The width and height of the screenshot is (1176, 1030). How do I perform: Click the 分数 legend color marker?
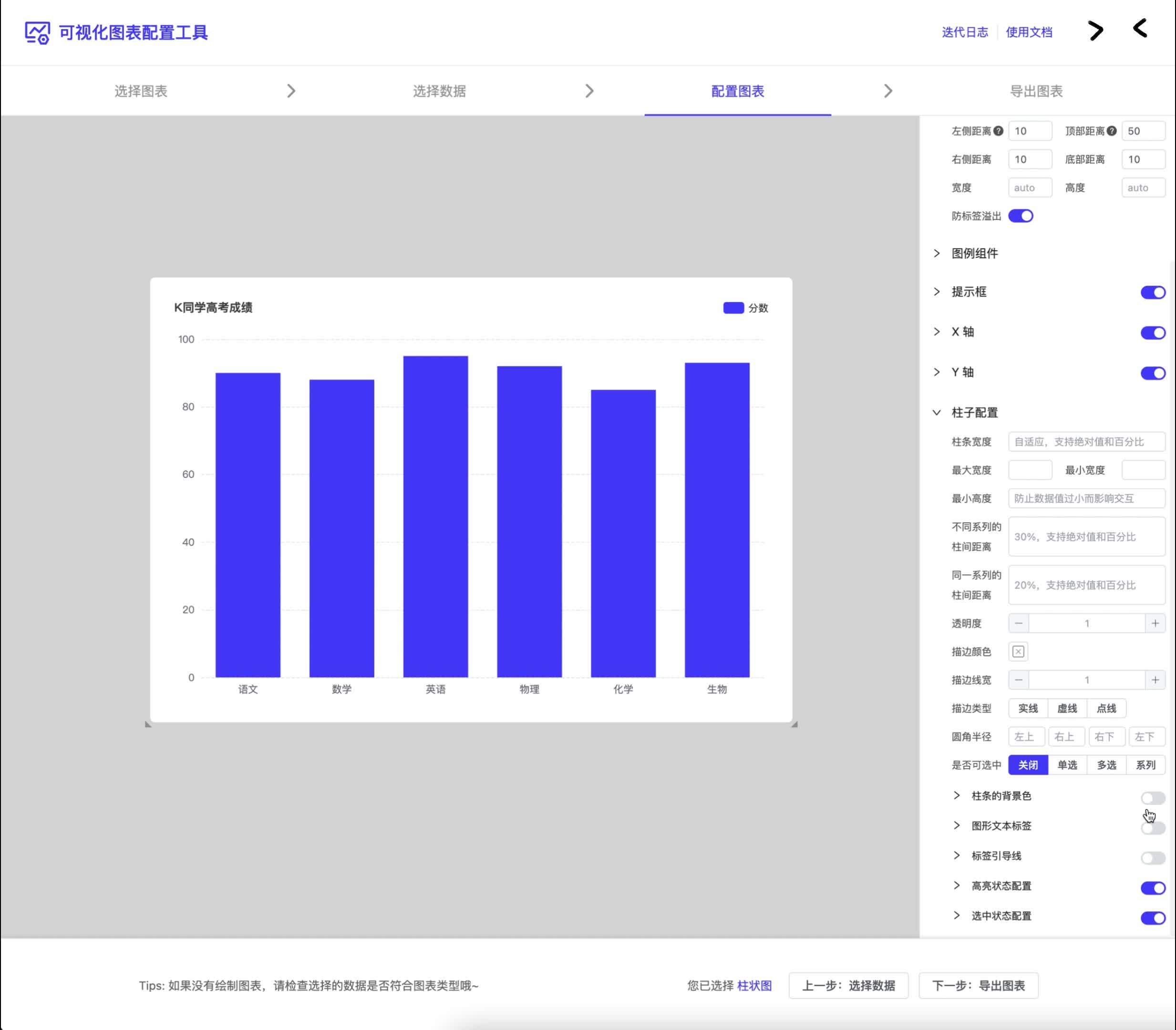(733, 308)
